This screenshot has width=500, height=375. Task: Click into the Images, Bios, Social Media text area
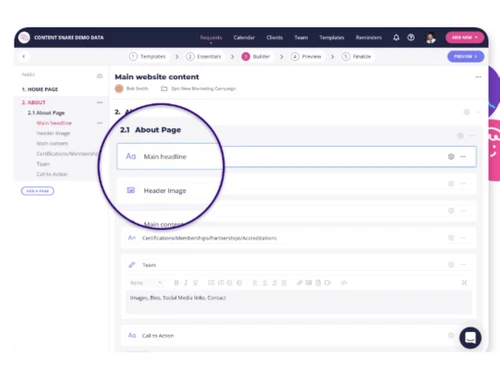click(x=299, y=302)
